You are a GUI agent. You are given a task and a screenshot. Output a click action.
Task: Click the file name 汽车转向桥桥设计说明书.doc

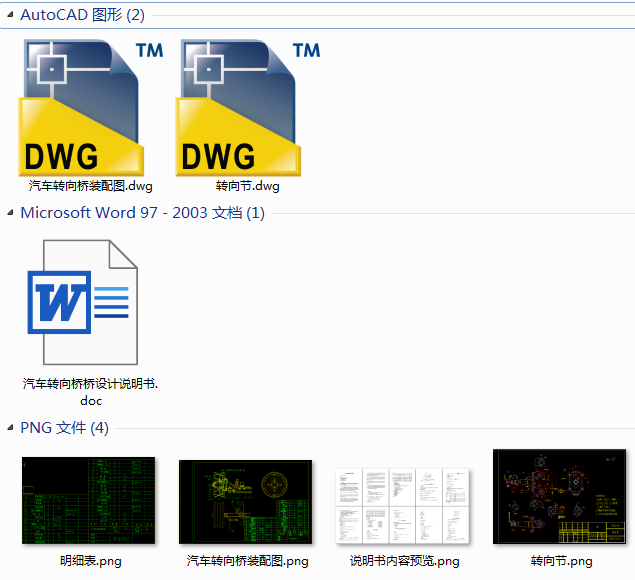[x=90, y=392]
